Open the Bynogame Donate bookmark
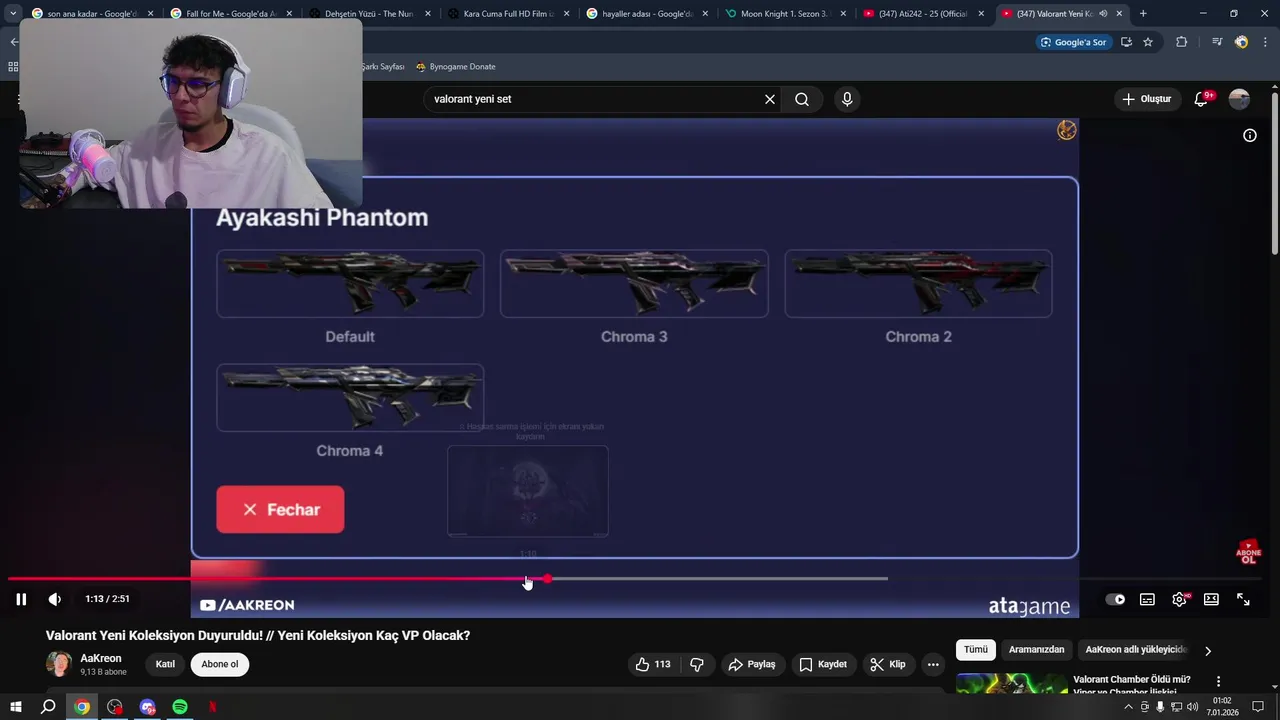 point(456,67)
